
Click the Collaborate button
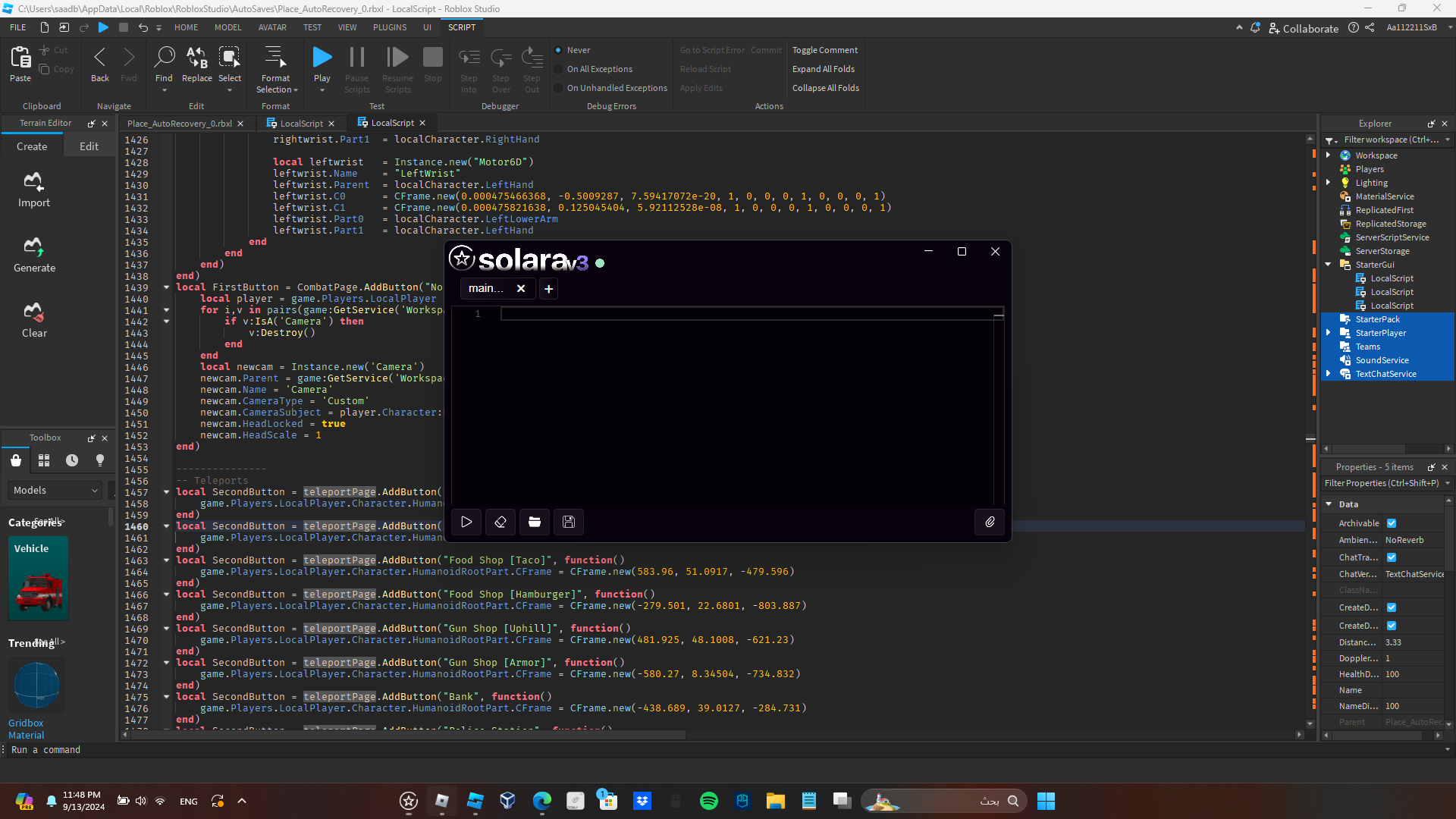[x=1304, y=28]
